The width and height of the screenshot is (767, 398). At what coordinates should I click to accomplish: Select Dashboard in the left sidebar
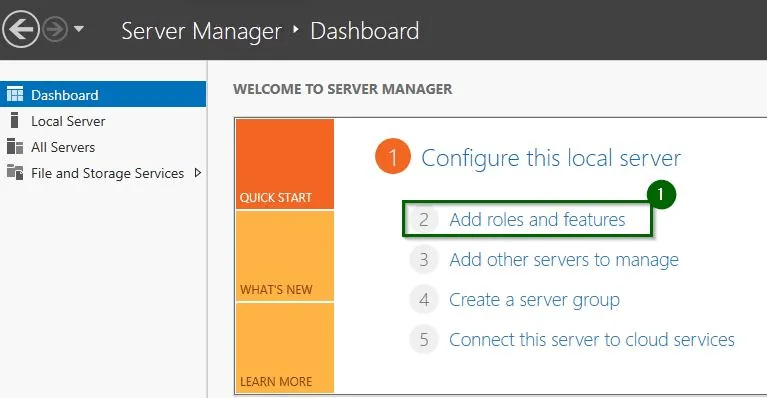coord(103,94)
